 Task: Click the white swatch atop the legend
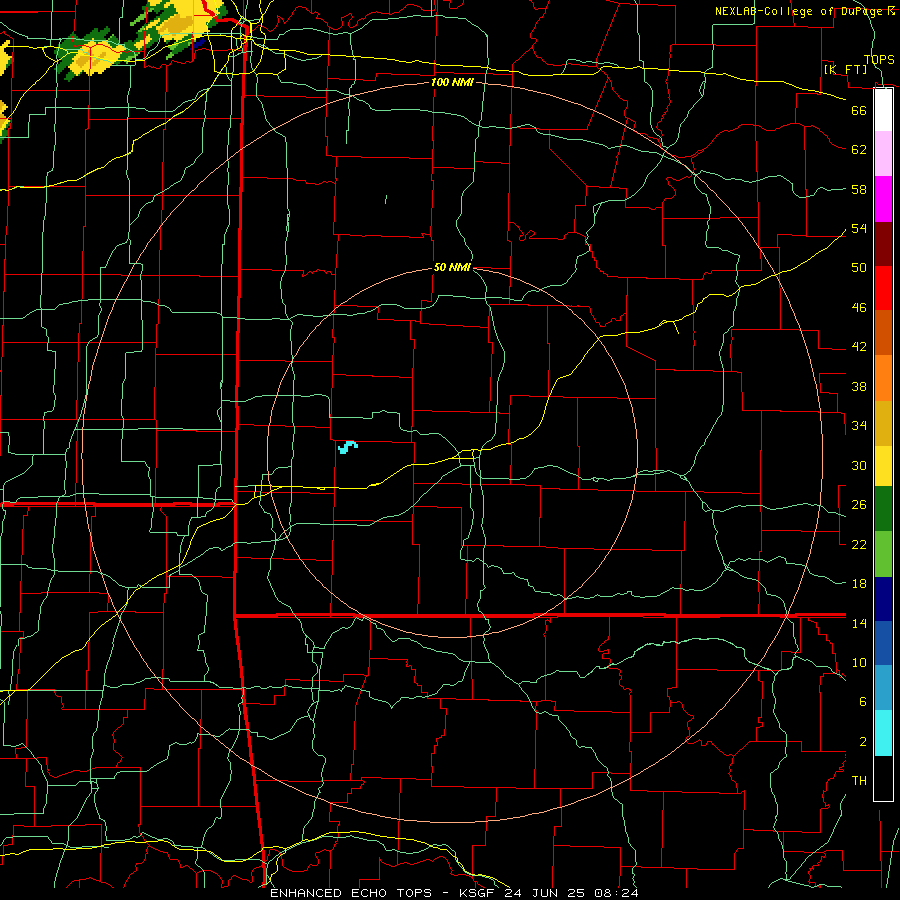(x=883, y=110)
